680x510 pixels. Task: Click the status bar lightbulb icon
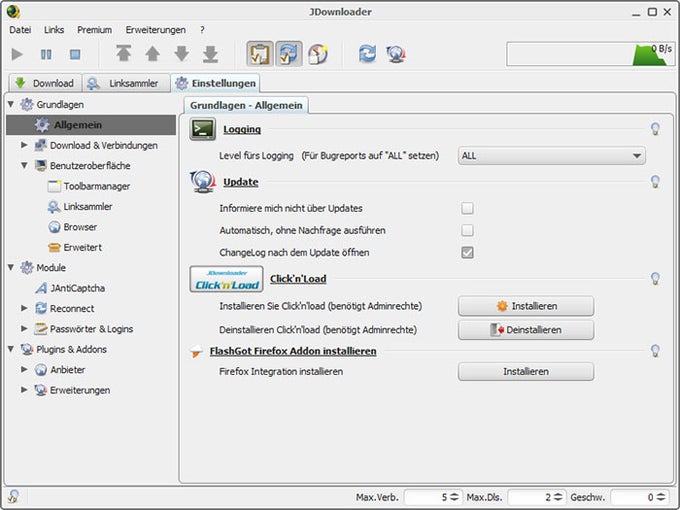tap(13, 497)
